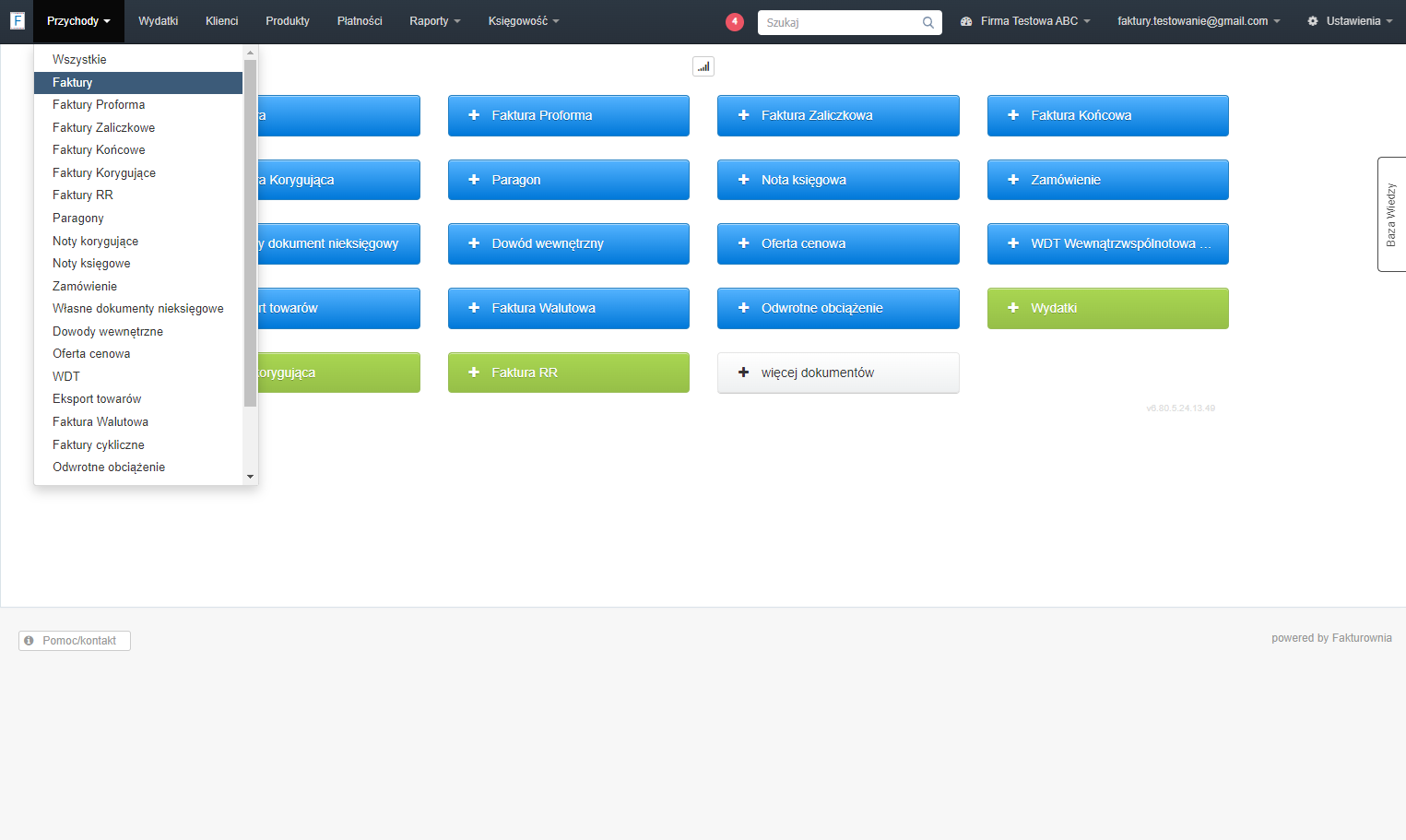Create a Dowód wewnętrzny document
This screenshot has height=840, width=1406.
(569, 243)
